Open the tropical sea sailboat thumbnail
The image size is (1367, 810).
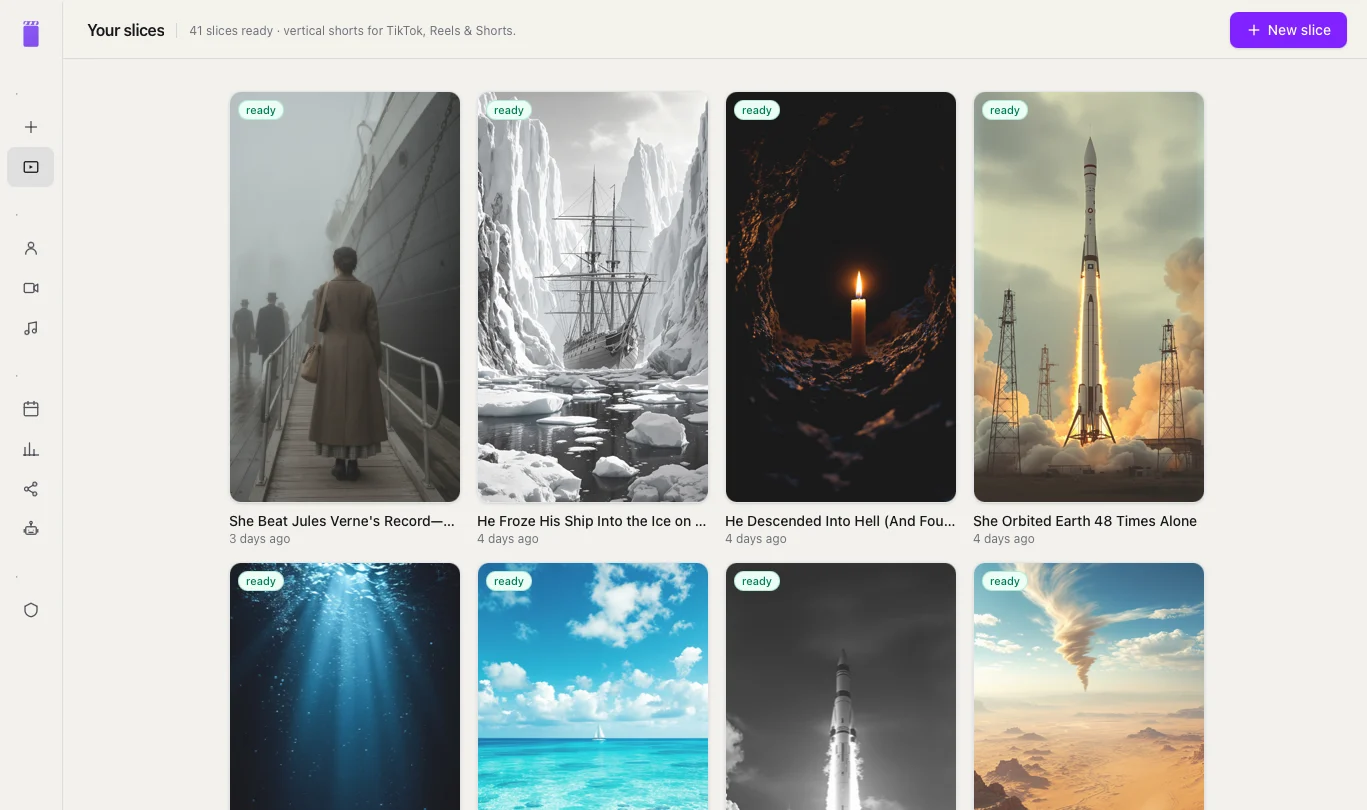pos(593,686)
